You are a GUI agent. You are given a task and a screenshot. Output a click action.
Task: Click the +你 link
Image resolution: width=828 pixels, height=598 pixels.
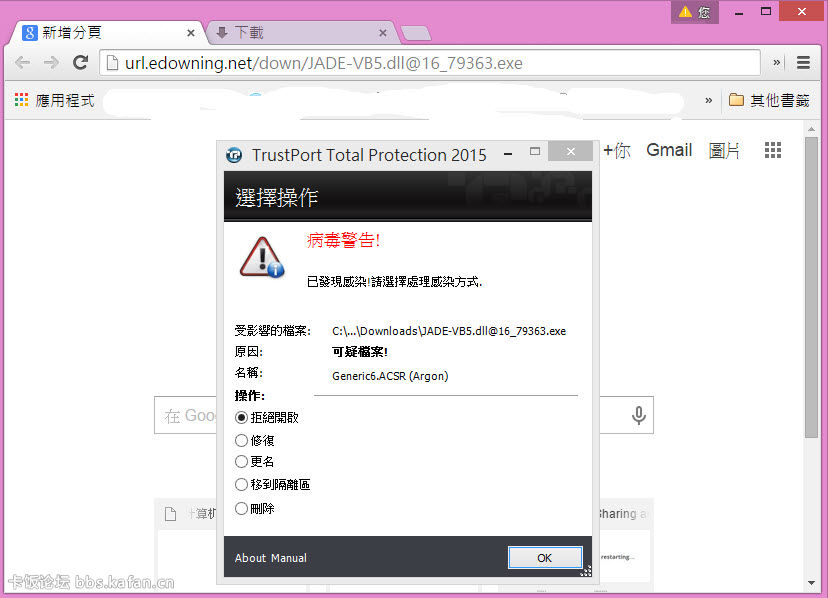coord(616,151)
